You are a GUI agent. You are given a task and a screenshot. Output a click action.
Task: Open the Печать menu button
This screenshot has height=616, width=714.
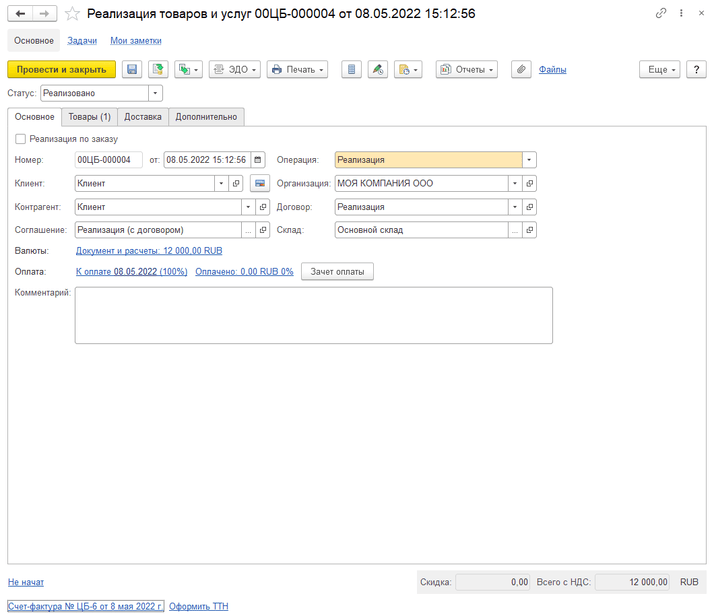[298, 69]
